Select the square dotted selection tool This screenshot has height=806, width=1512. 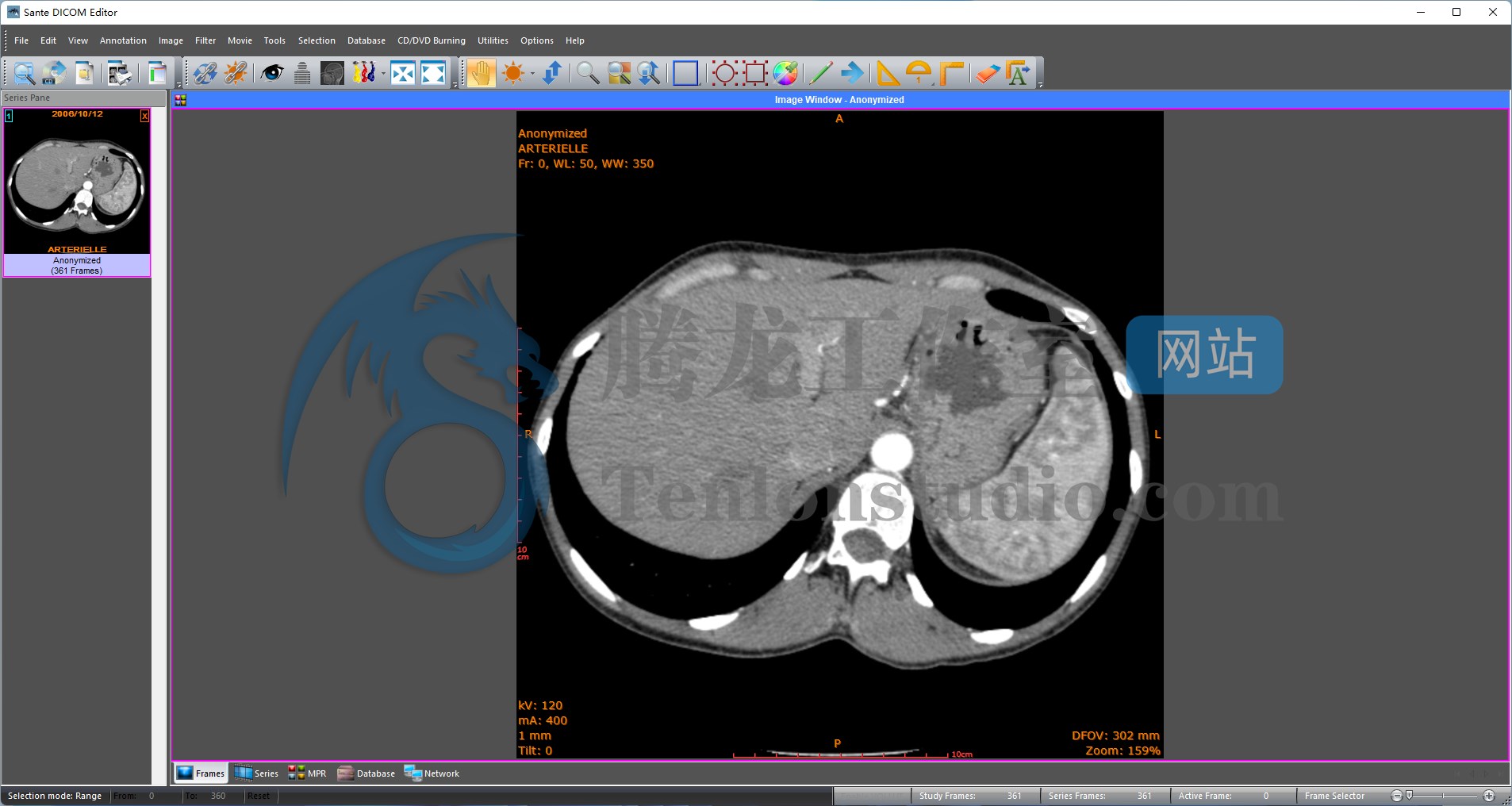tap(754, 73)
